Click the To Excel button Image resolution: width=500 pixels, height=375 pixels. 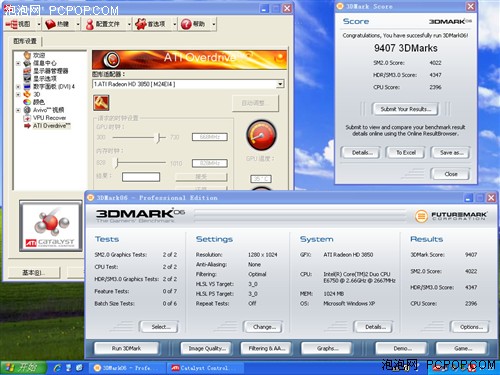click(x=406, y=153)
